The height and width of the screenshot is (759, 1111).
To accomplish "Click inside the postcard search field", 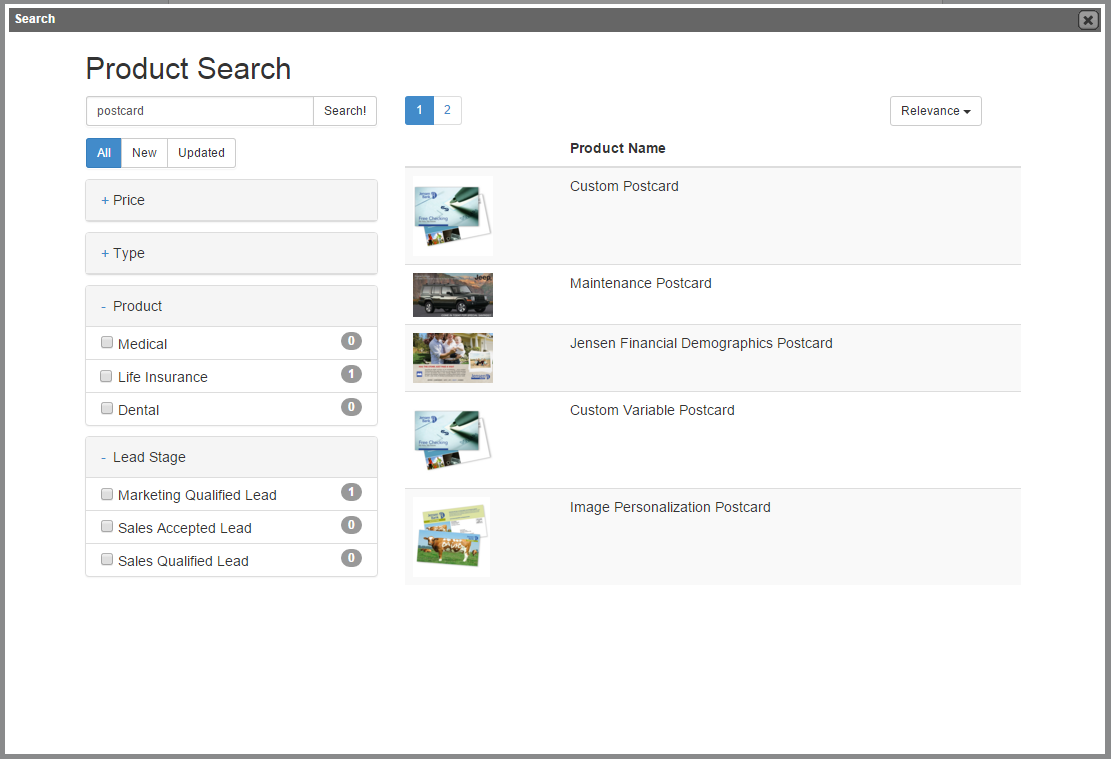I will click(199, 111).
